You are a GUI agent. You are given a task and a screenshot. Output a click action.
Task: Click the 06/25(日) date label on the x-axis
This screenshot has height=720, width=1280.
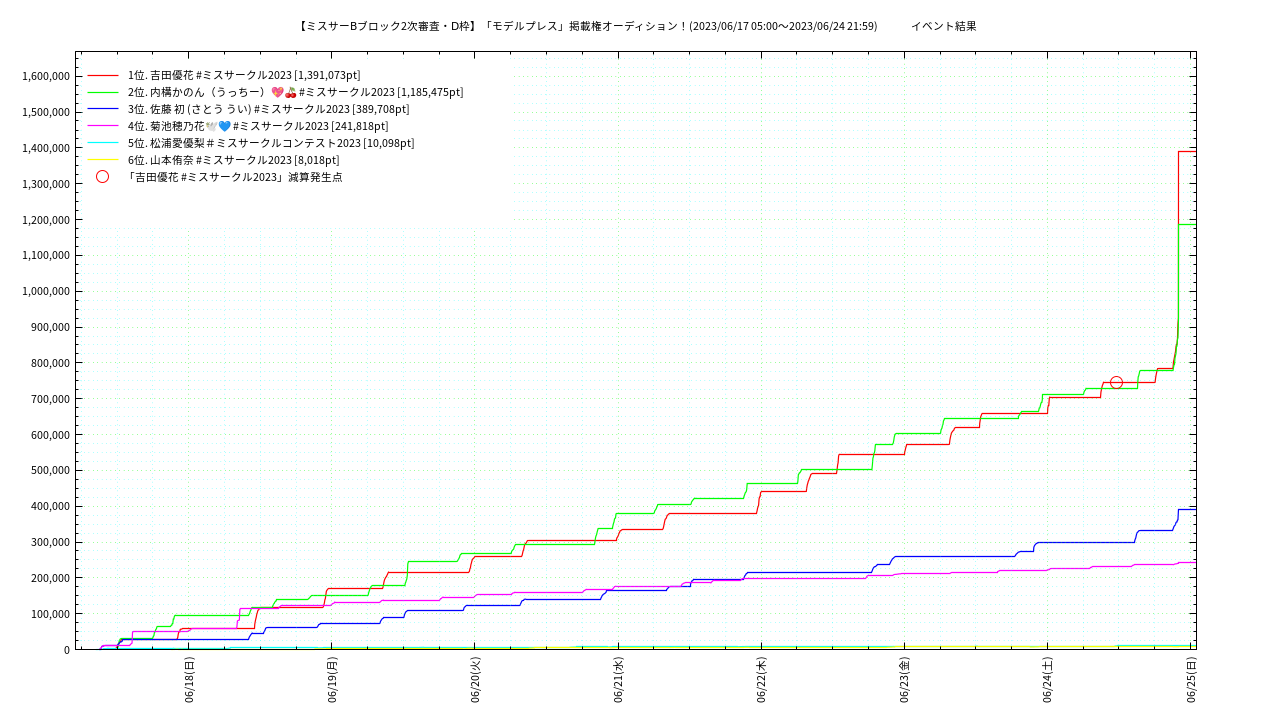point(1190,680)
